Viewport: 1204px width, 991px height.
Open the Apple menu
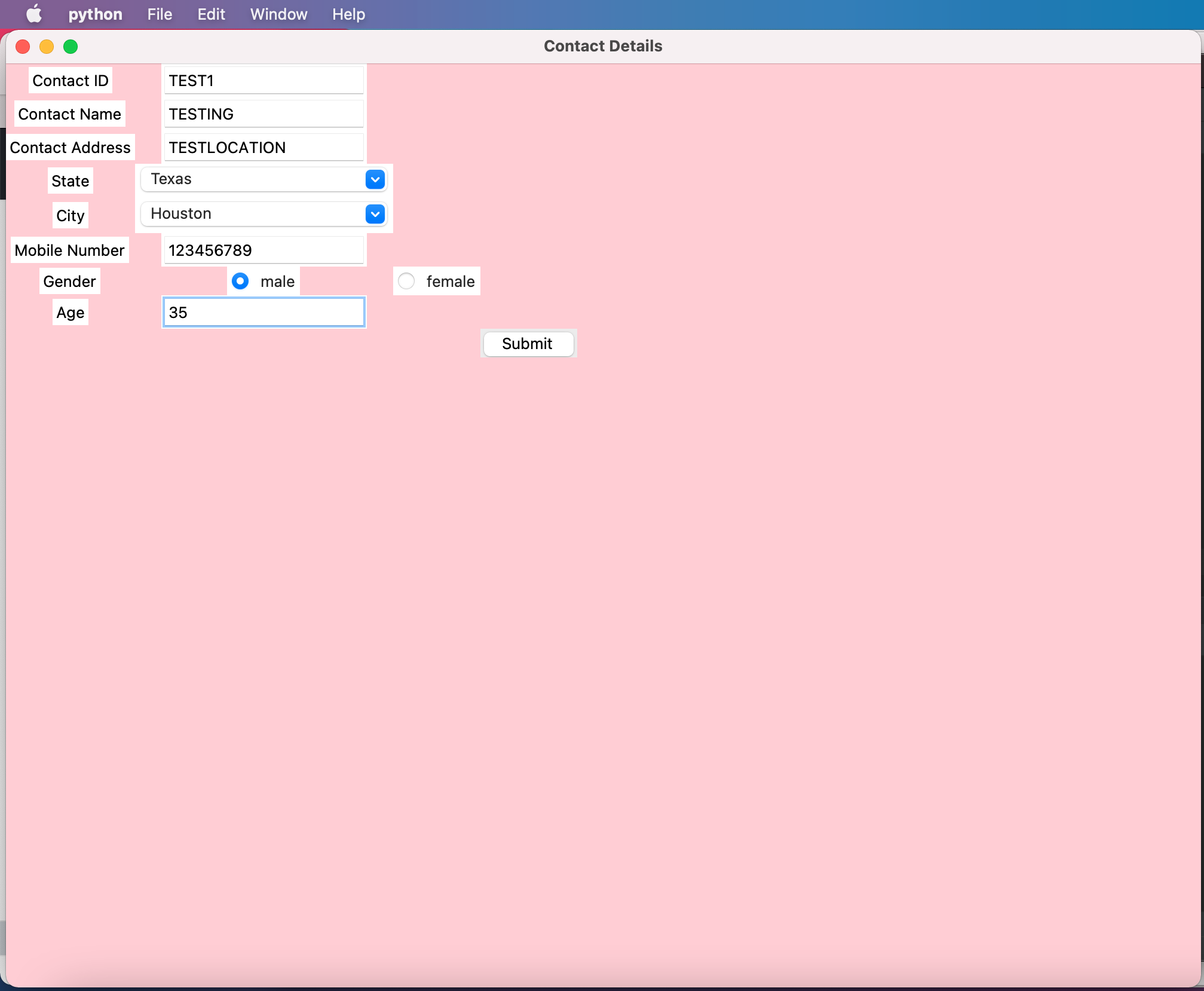point(34,14)
